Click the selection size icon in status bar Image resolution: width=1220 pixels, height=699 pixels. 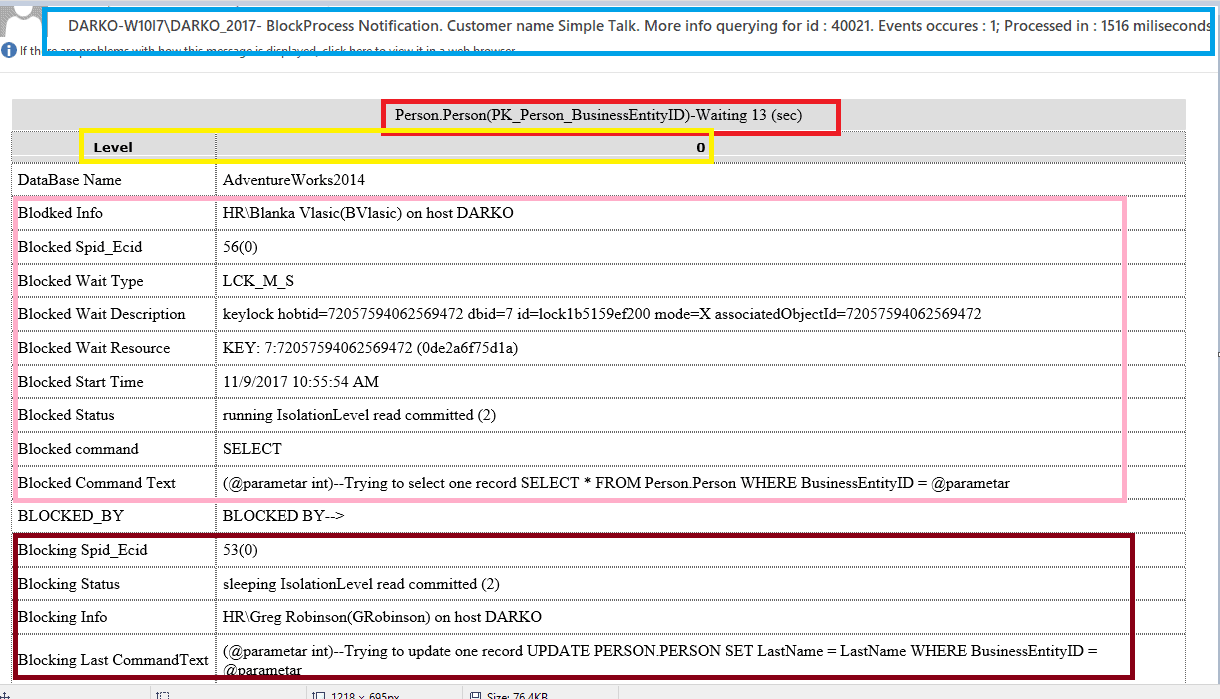(x=162, y=694)
